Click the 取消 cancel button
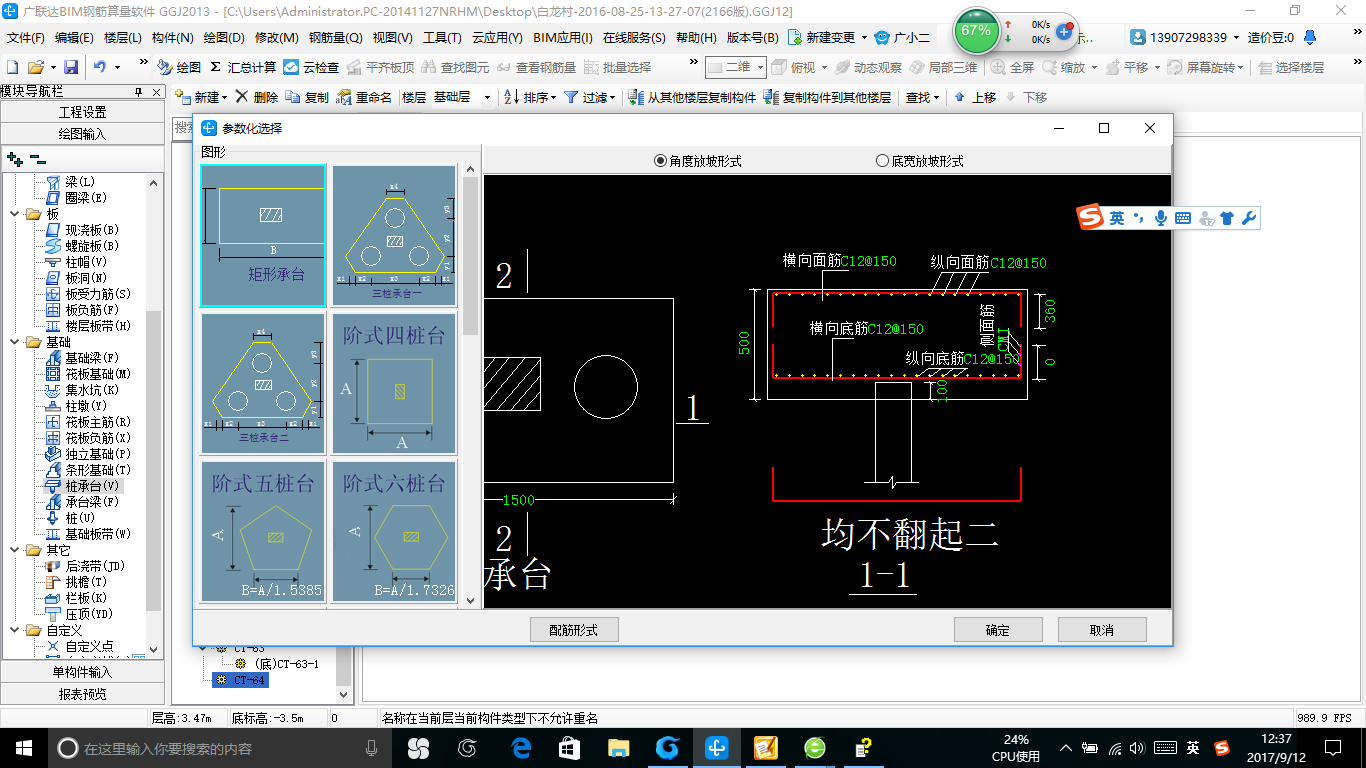This screenshot has height=768, width=1366. point(1102,629)
